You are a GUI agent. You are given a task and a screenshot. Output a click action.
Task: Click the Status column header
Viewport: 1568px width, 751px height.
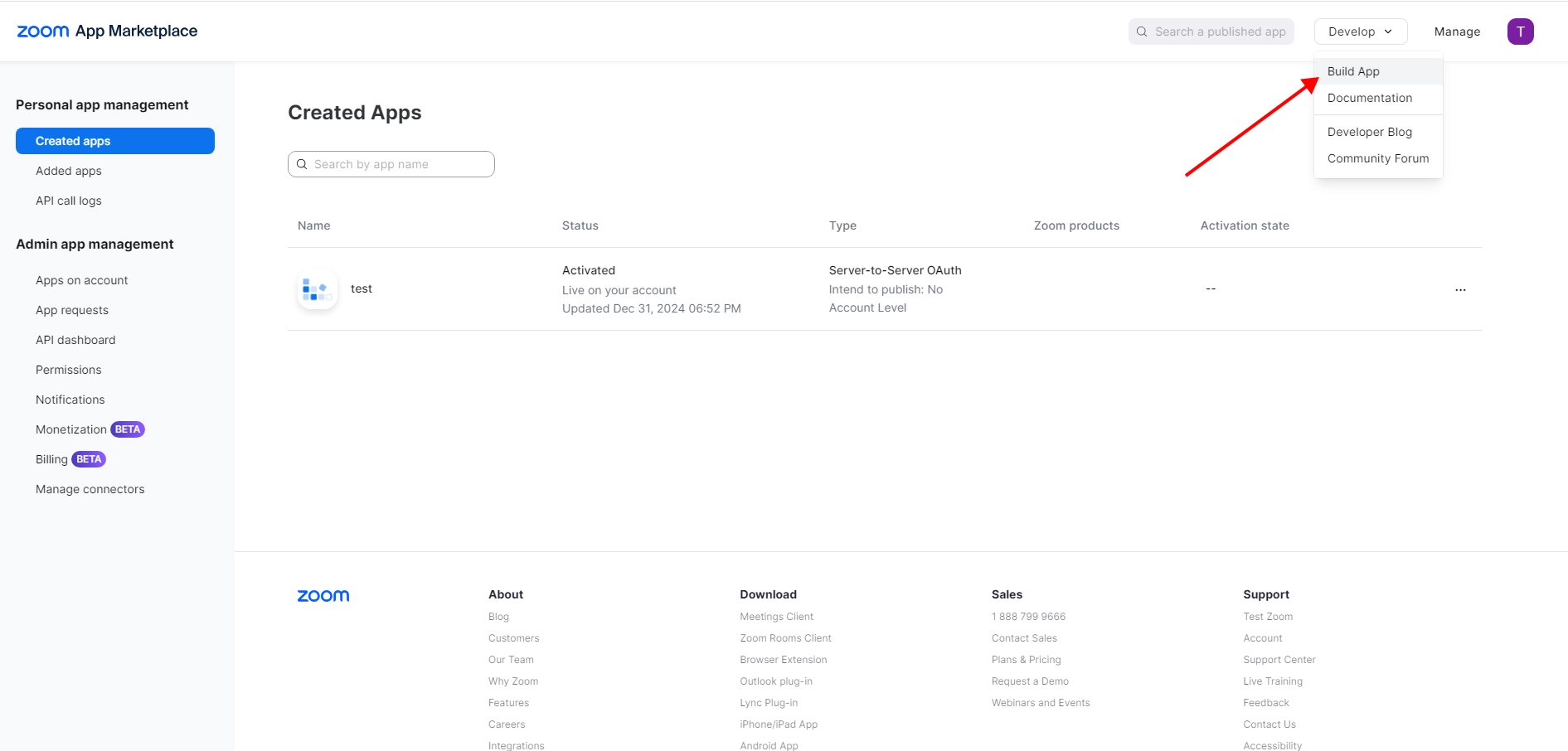pyautogui.click(x=580, y=225)
